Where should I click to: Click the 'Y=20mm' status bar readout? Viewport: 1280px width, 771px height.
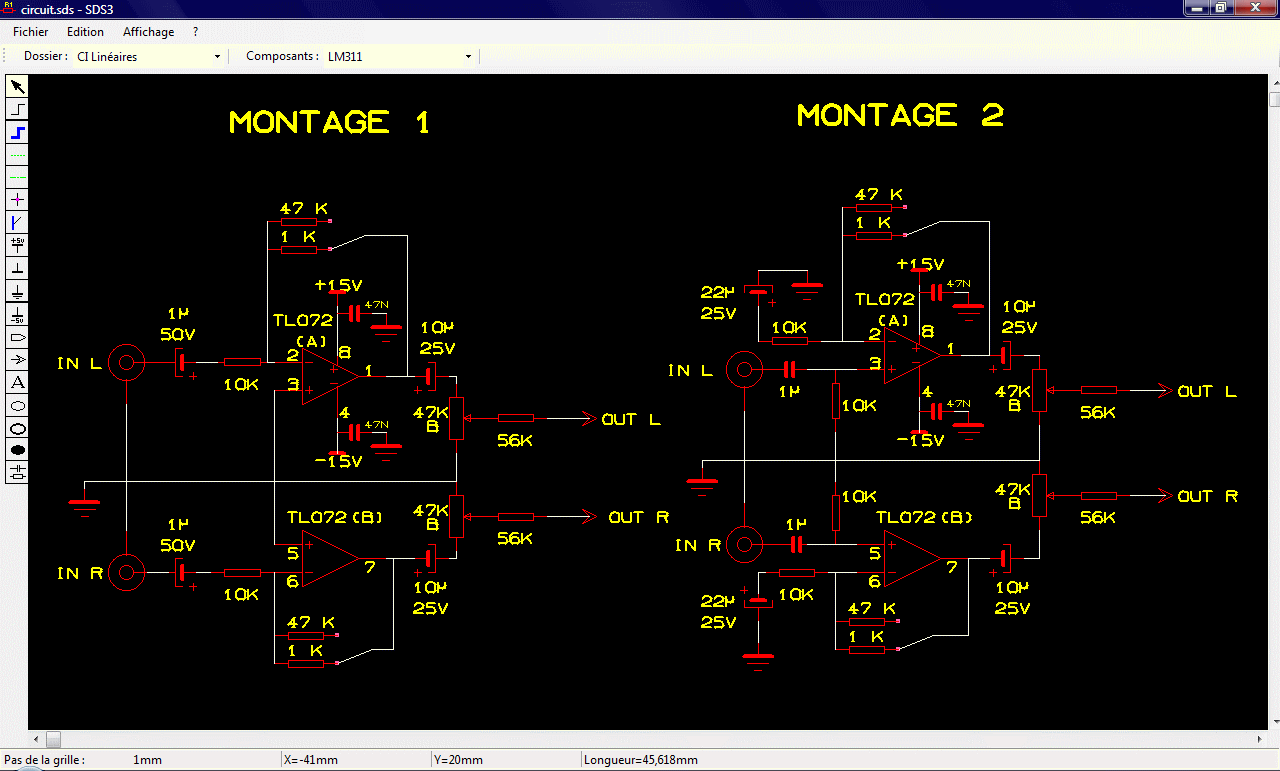[459, 760]
